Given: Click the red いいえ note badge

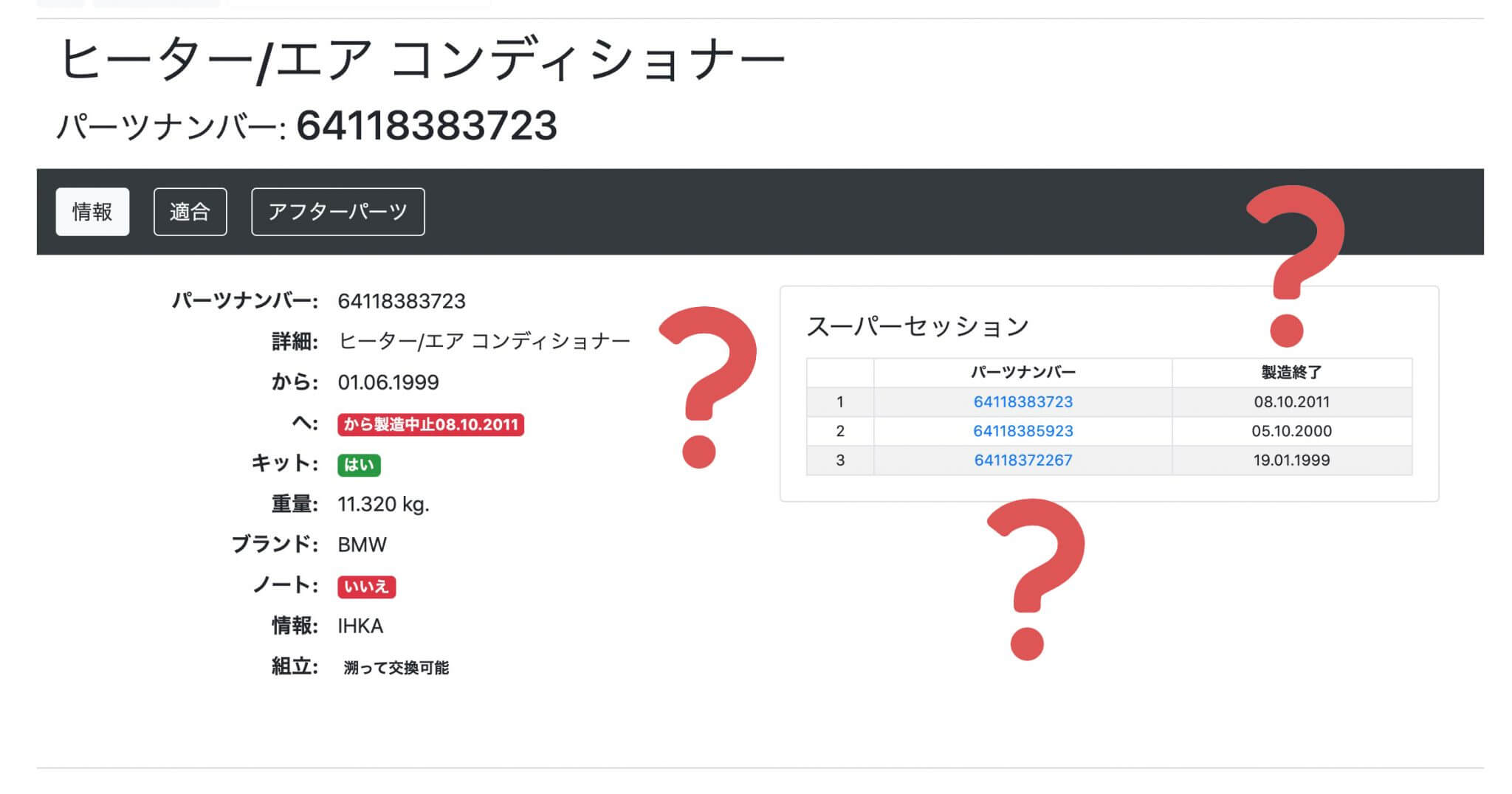Looking at the screenshot, I should pyautogui.click(x=367, y=585).
